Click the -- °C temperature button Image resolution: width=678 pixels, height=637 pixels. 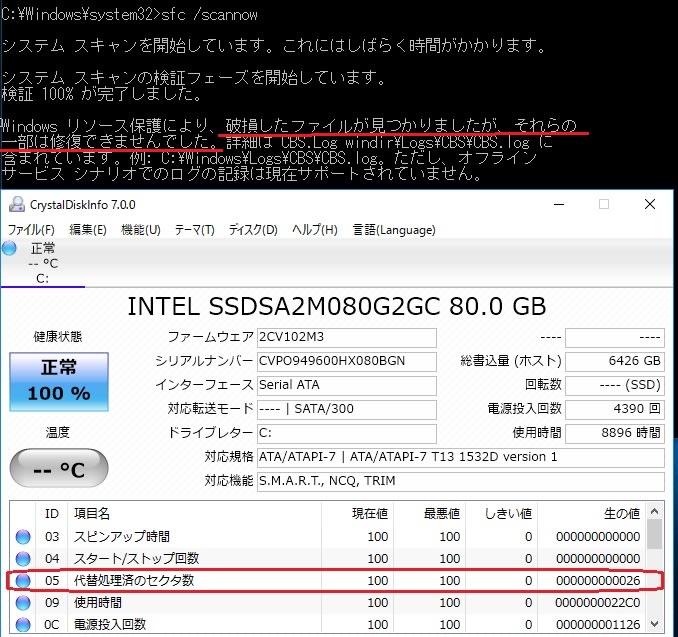(x=59, y=468)
